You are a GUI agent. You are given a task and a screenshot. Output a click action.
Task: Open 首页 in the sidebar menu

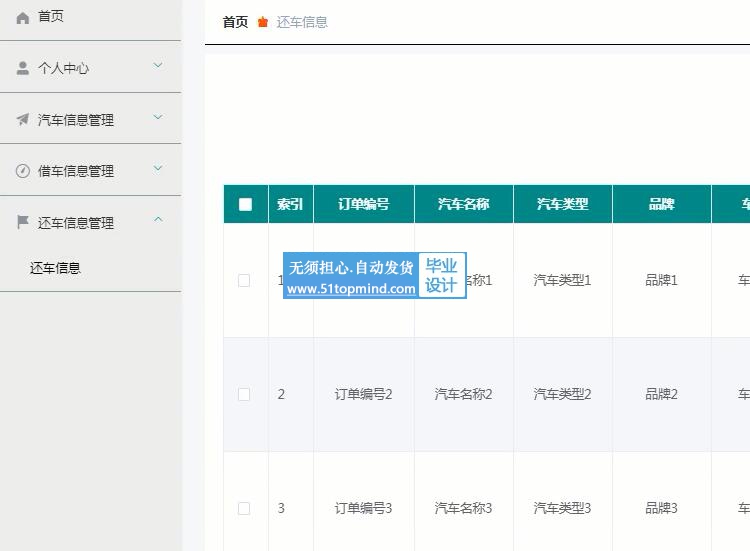50,17
